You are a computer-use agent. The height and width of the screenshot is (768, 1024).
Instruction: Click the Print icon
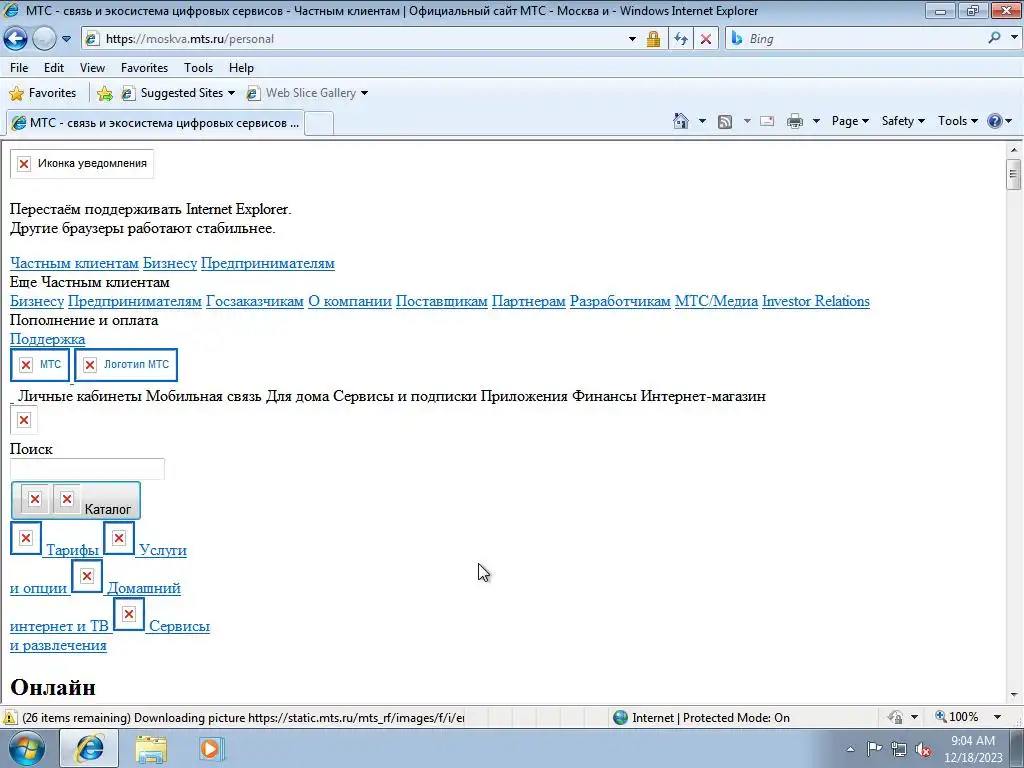pyautogui.click(x=795, y=121)
